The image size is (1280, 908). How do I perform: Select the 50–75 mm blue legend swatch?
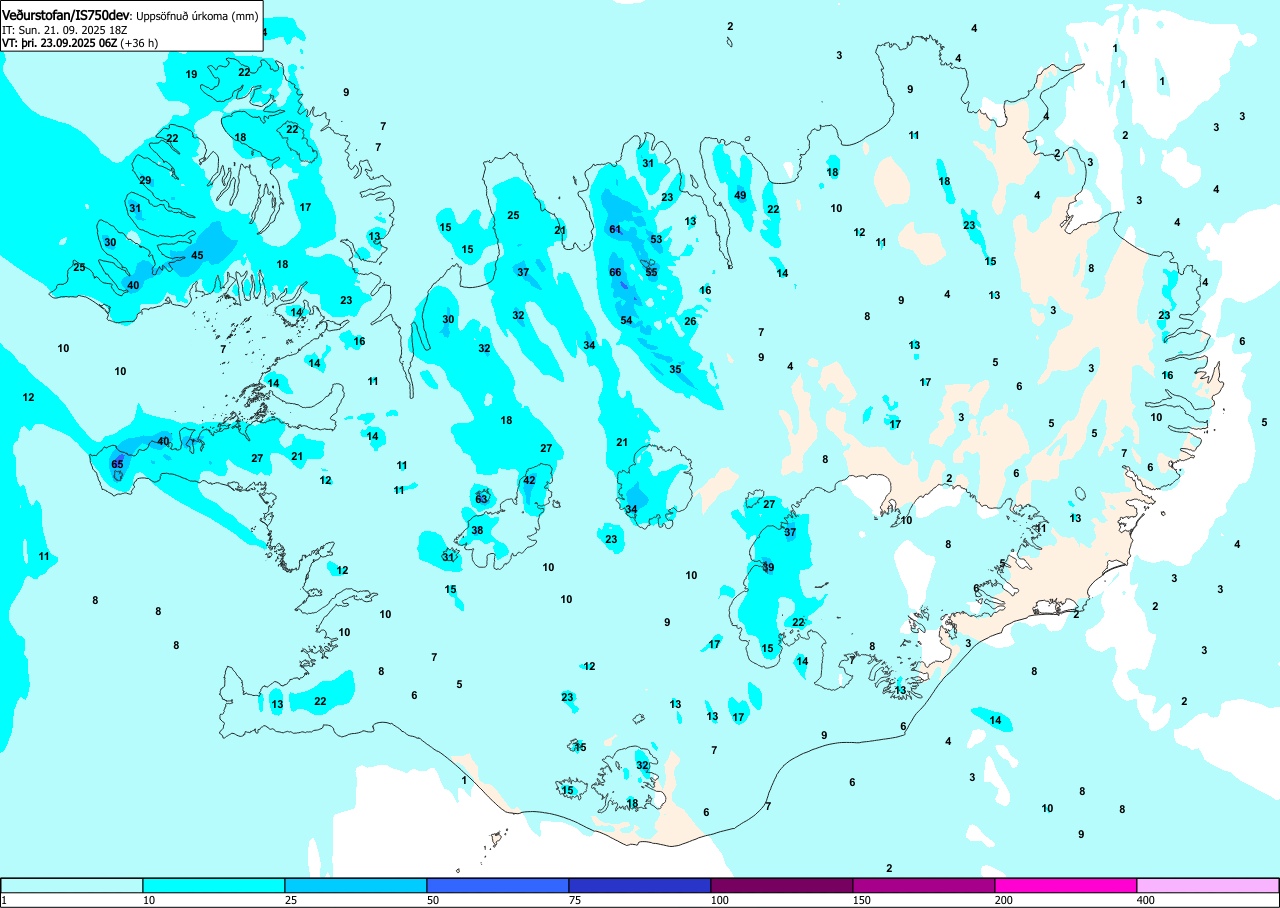click(498, 886)
